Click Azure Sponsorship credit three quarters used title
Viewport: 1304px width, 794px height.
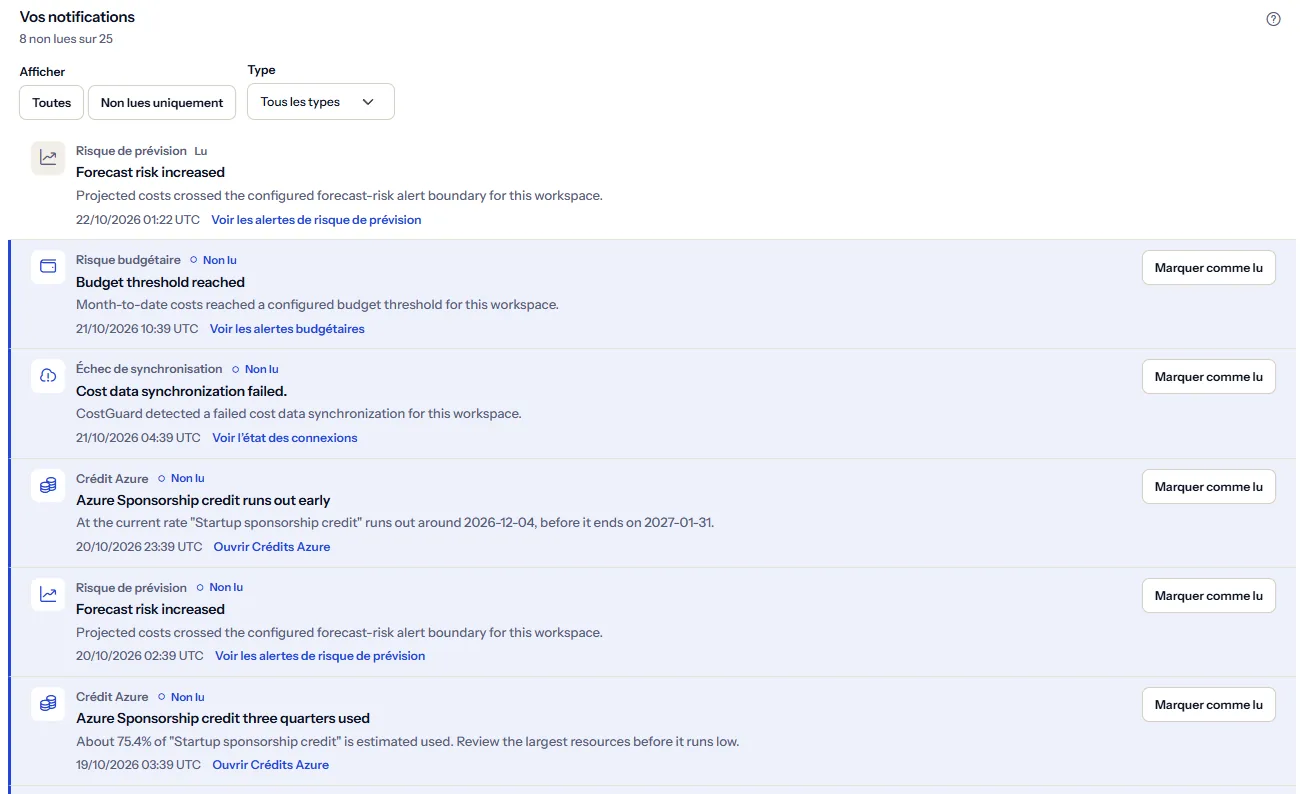pyautogui.click(x=223, y=718)
